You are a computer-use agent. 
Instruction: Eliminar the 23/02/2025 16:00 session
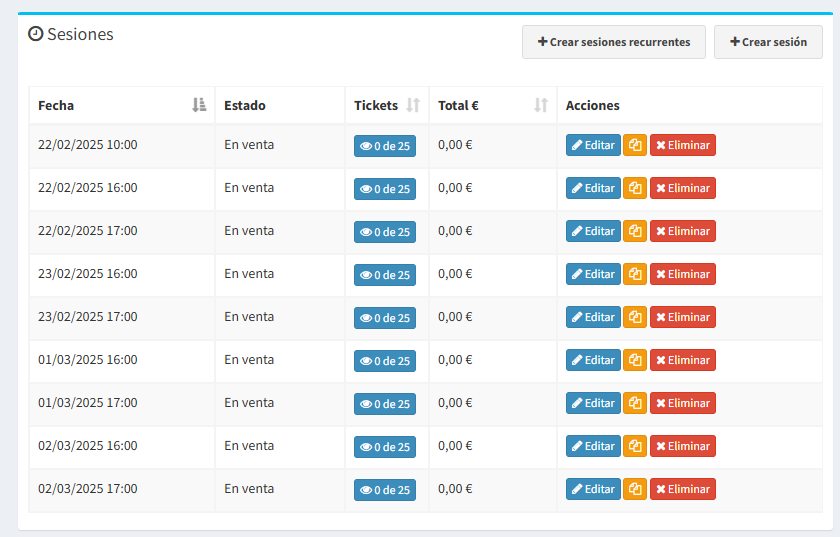pyautogui.click(x=682, y=274)
